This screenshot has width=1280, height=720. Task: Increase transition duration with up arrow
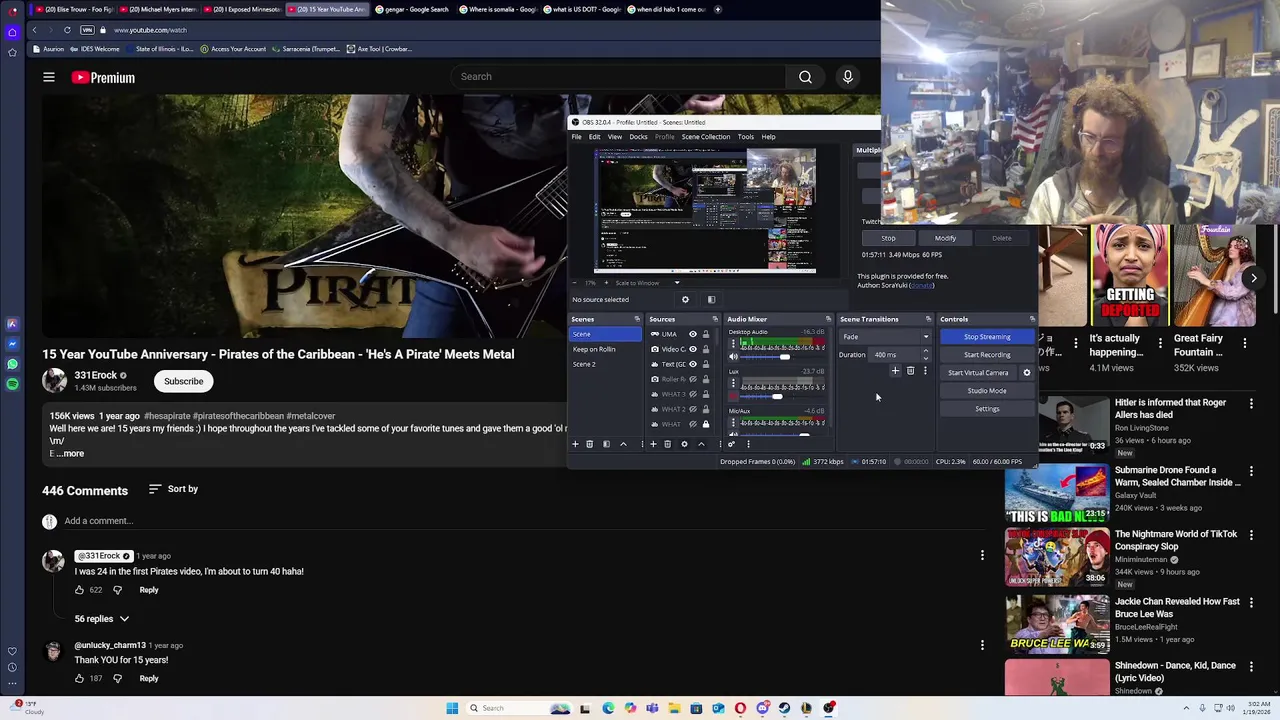coord(925,351)
